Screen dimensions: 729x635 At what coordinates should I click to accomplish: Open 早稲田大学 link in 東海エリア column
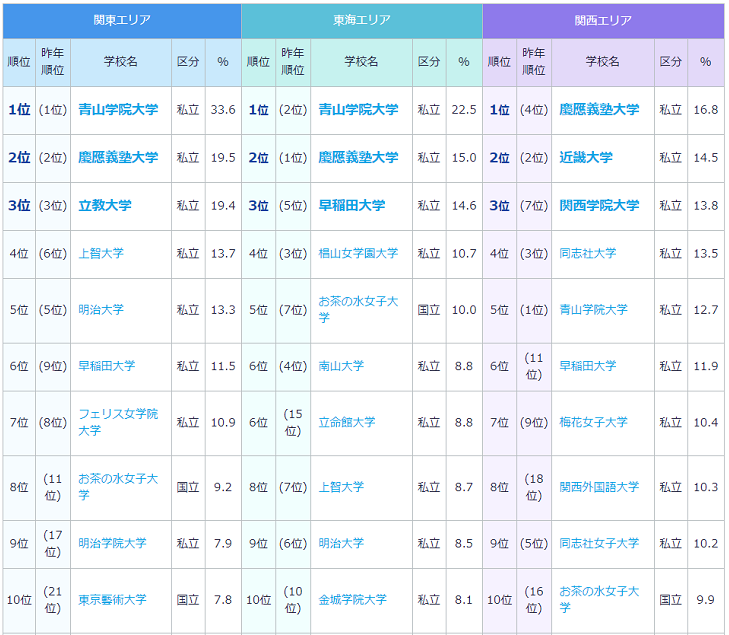point(352,205)
